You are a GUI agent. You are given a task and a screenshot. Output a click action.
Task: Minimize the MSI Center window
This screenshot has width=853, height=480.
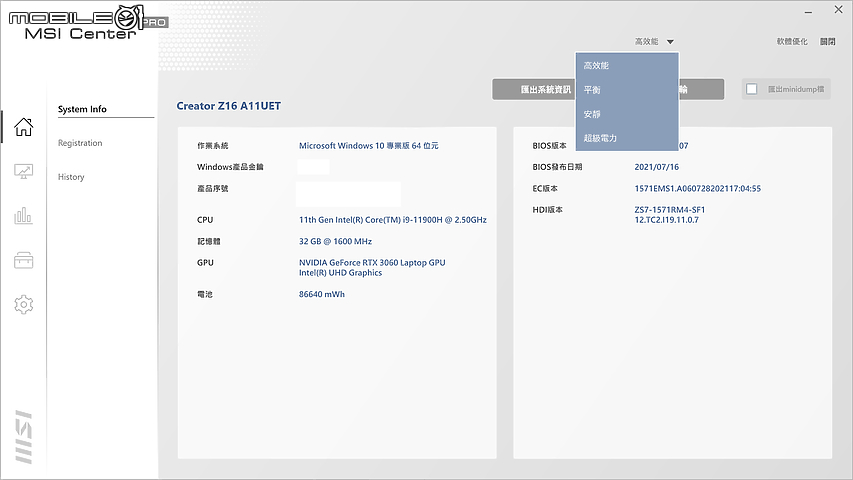click(x=808, y=11)
